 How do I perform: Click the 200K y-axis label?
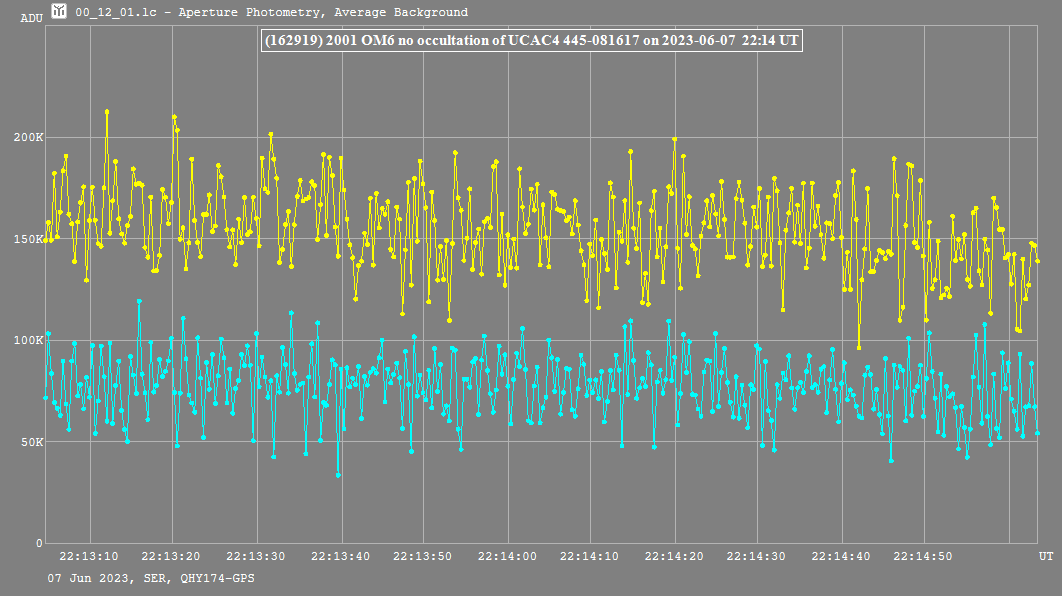(28, 137)
